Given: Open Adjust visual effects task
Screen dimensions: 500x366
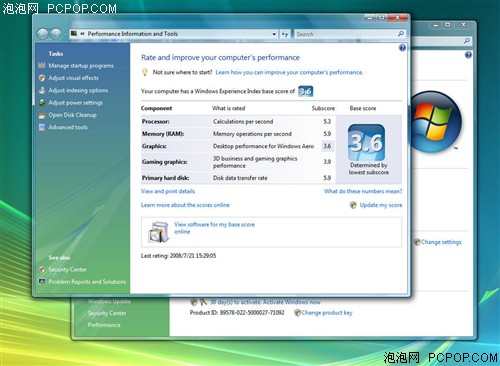Looking at the screenshot, I should coord(74,78).
